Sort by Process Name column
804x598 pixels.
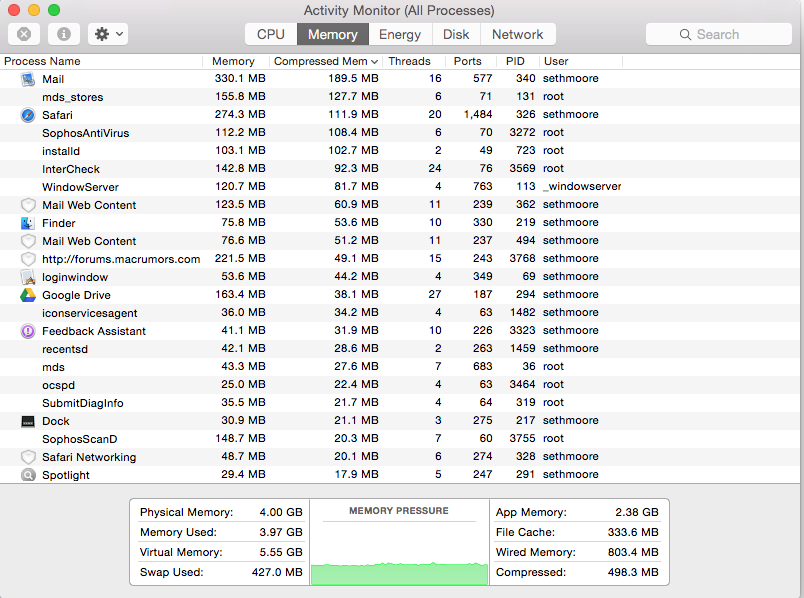coord(102,61)
